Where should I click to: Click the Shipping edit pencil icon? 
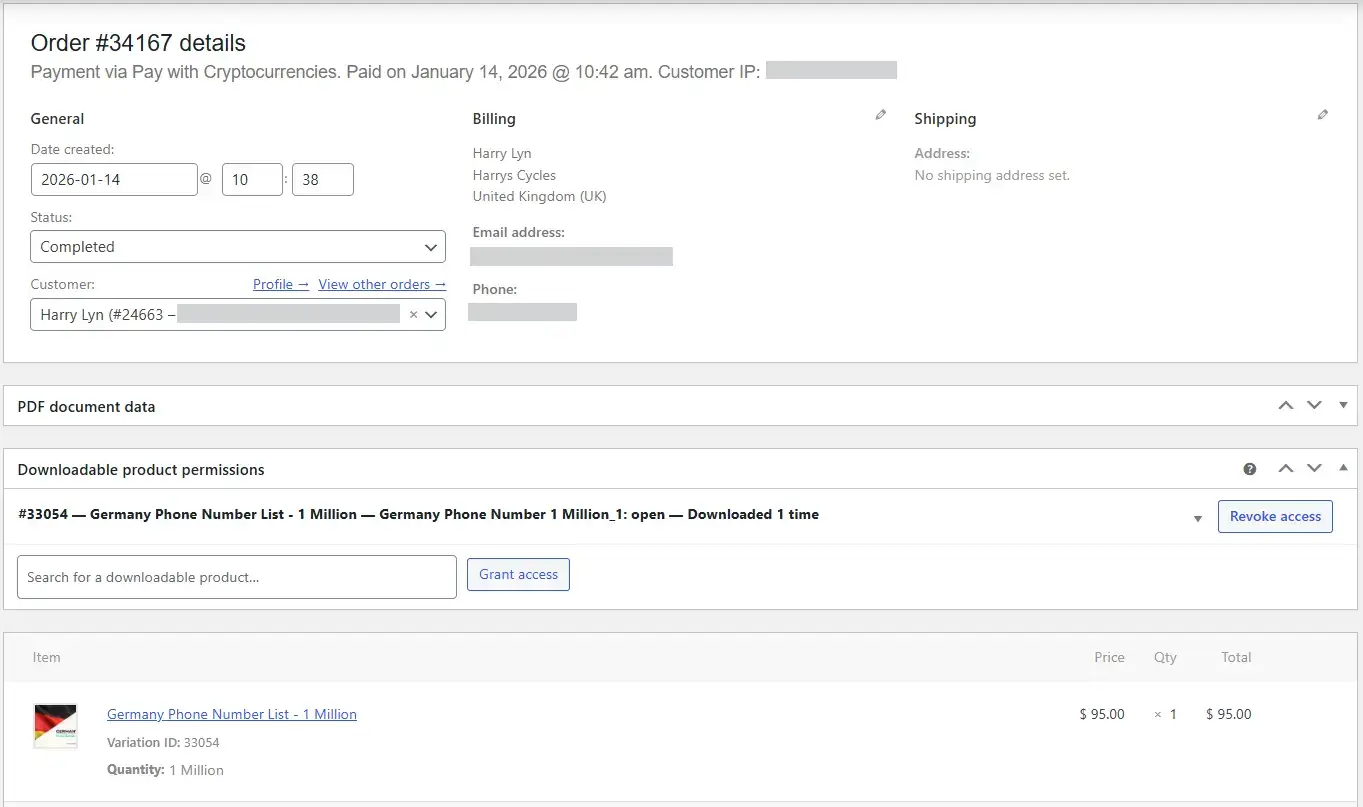tap(1322, 116)
